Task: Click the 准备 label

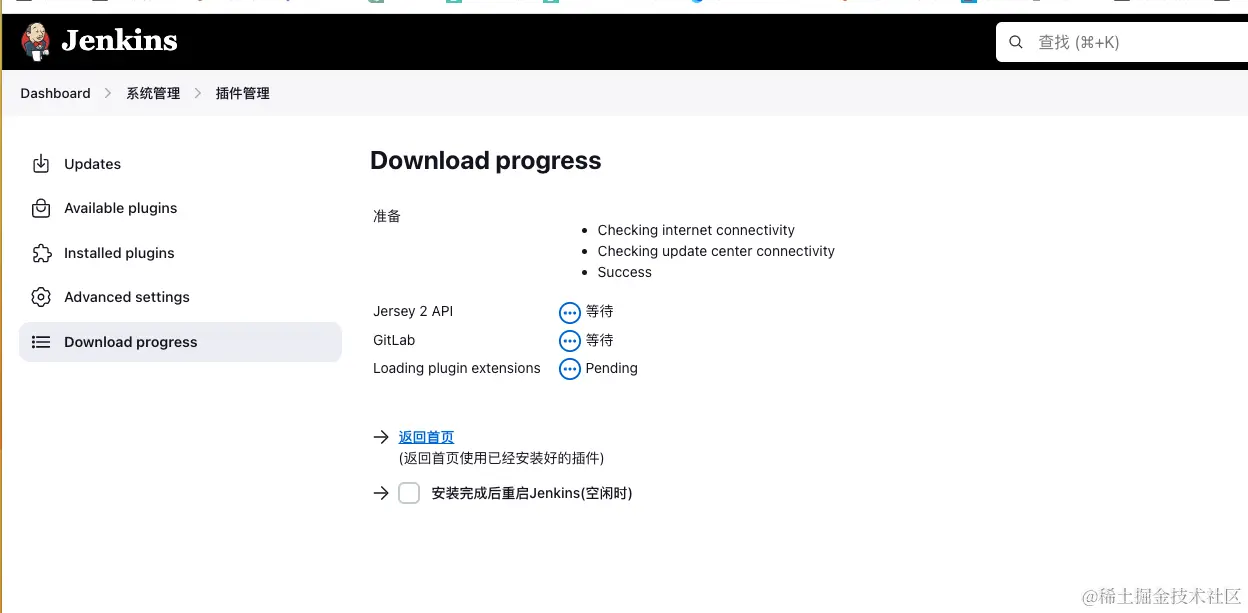Action: tap(387, 216)
